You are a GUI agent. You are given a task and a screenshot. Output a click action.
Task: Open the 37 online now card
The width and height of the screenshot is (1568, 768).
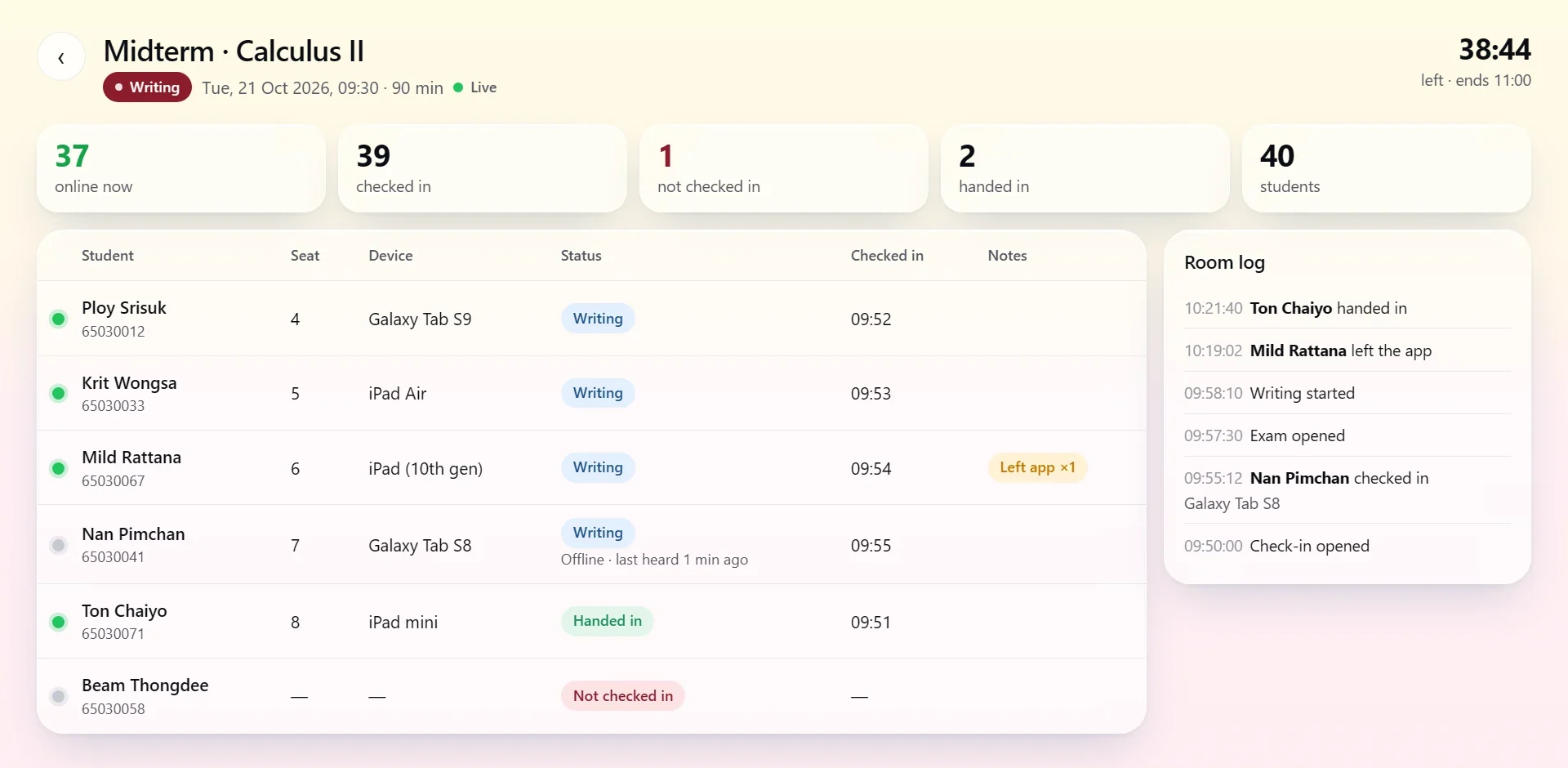tap(181, 168)
